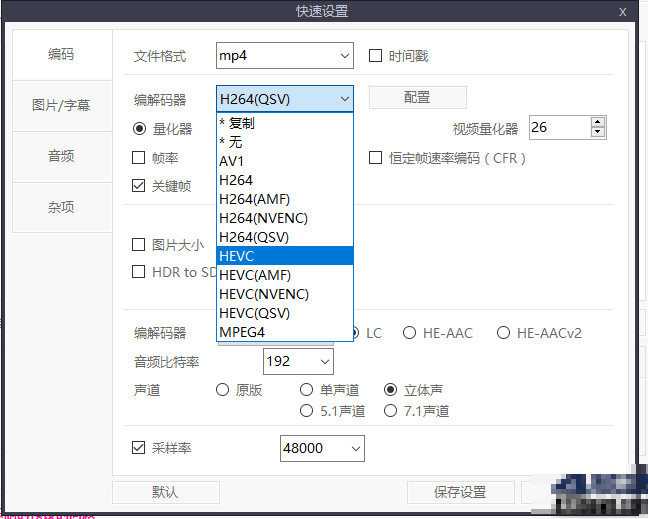Screen dimensions: 648x519
Task: Enable 恒定帧速率编码 (CFR) checkbox
Action: (x=375, y=157)
